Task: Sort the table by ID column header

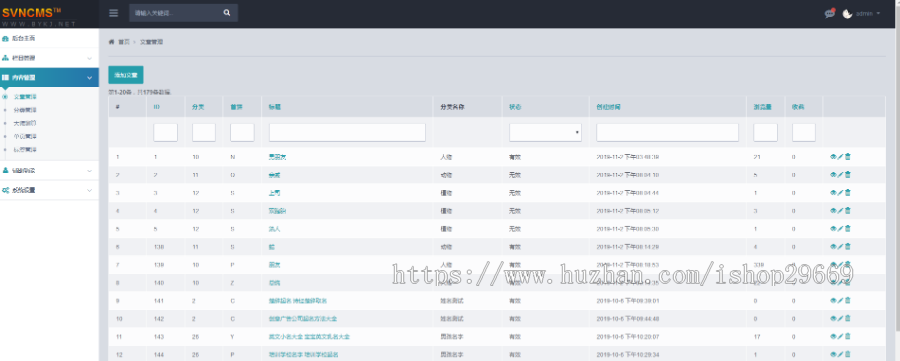Action: click(156, 107)
